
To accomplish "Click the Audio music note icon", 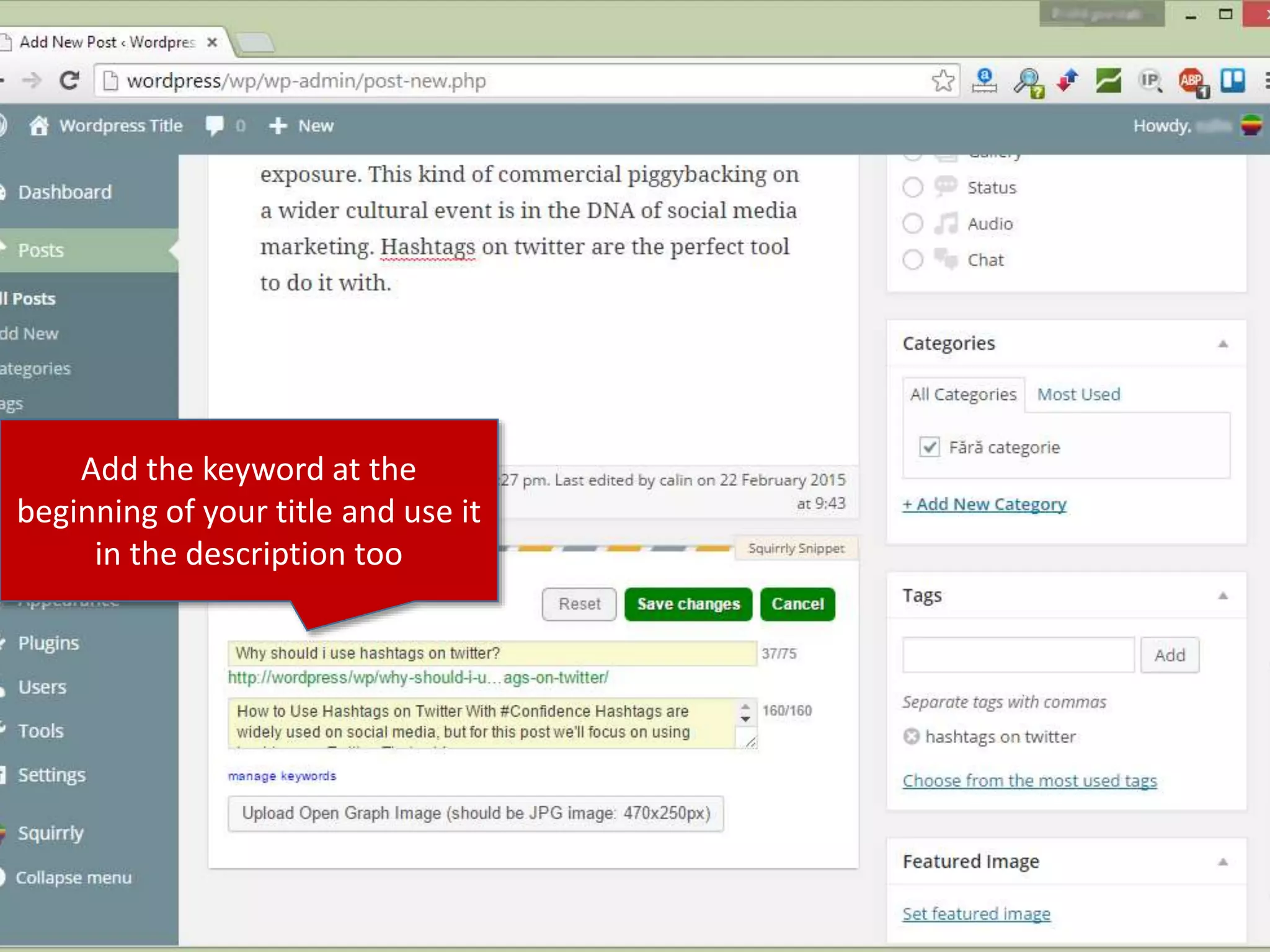I will (946, 223).
